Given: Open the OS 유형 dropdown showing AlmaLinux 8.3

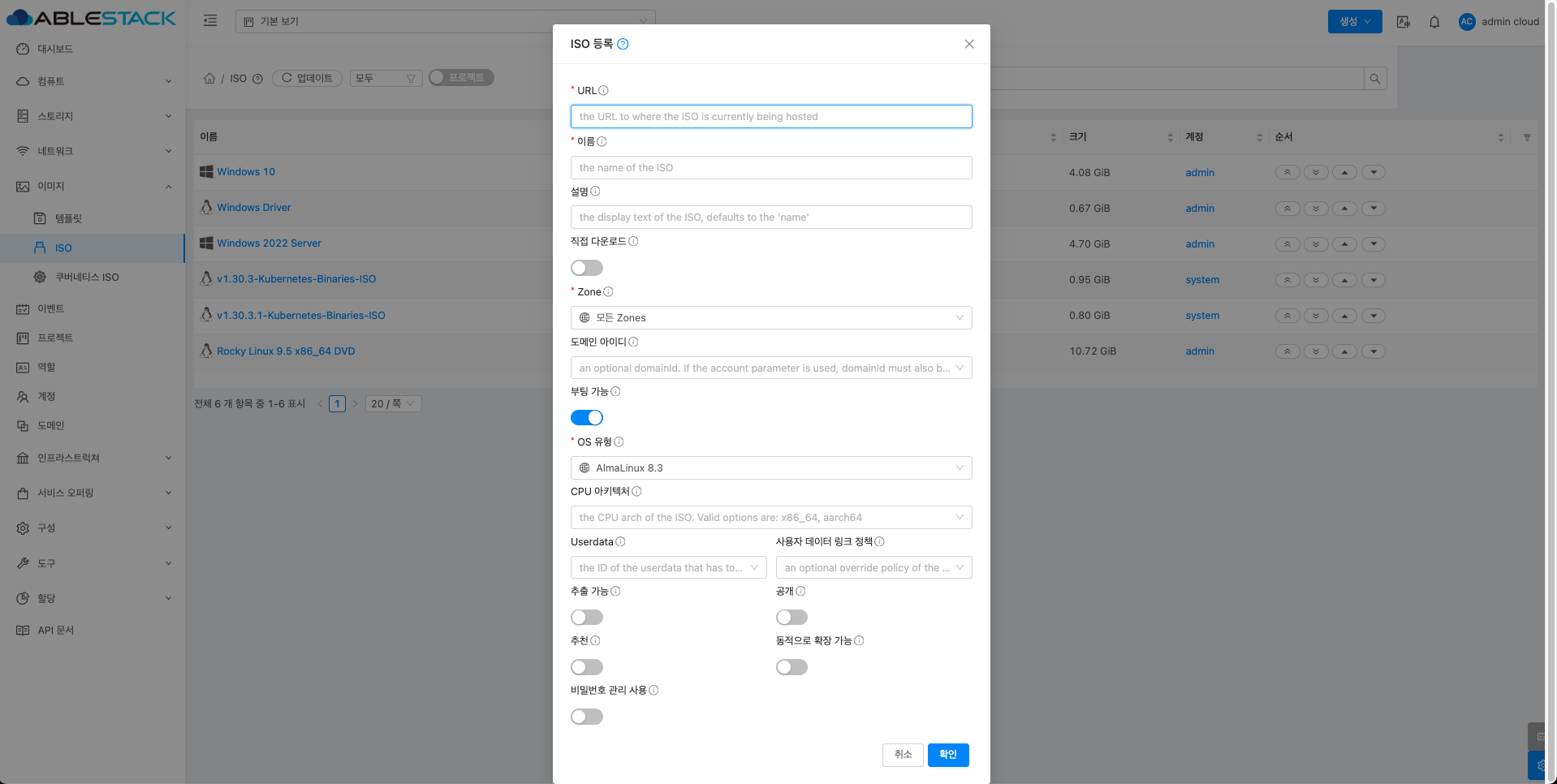Looking at the screenshot, I should coord(770,468).
